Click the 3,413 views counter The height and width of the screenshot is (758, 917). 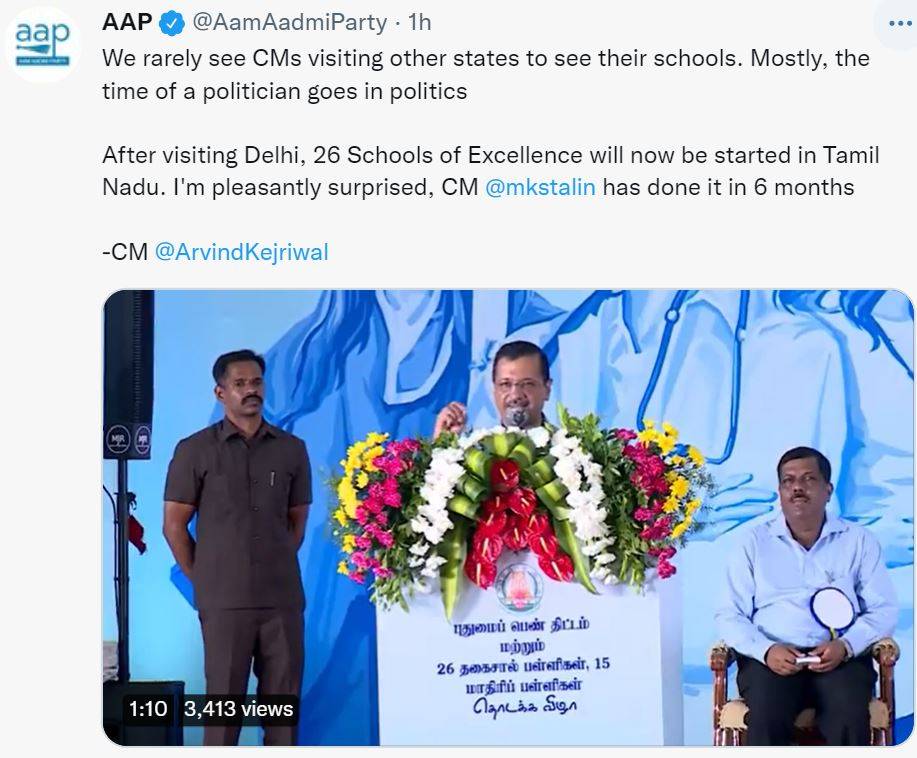click(239, 709)
